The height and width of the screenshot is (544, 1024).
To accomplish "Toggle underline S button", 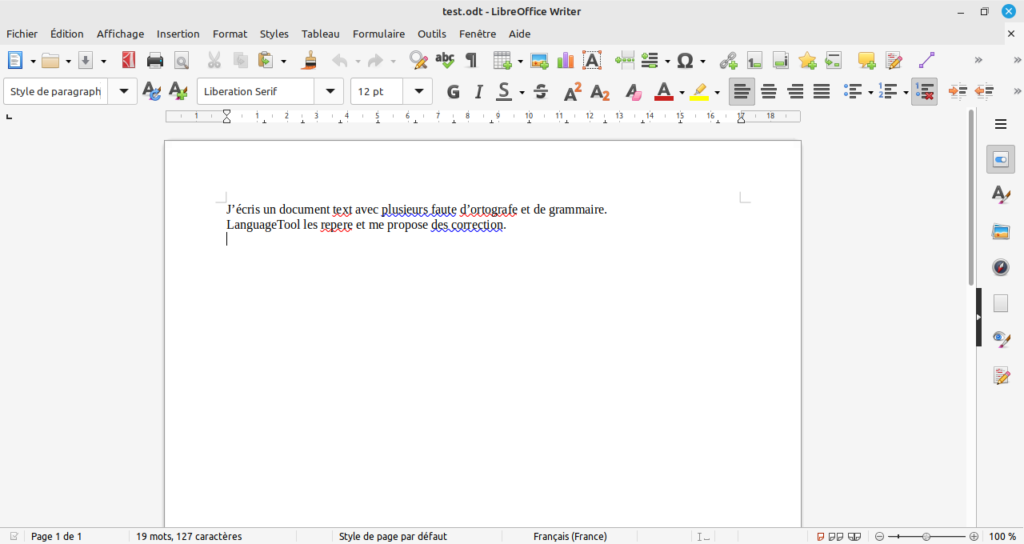I will point(504,91).
